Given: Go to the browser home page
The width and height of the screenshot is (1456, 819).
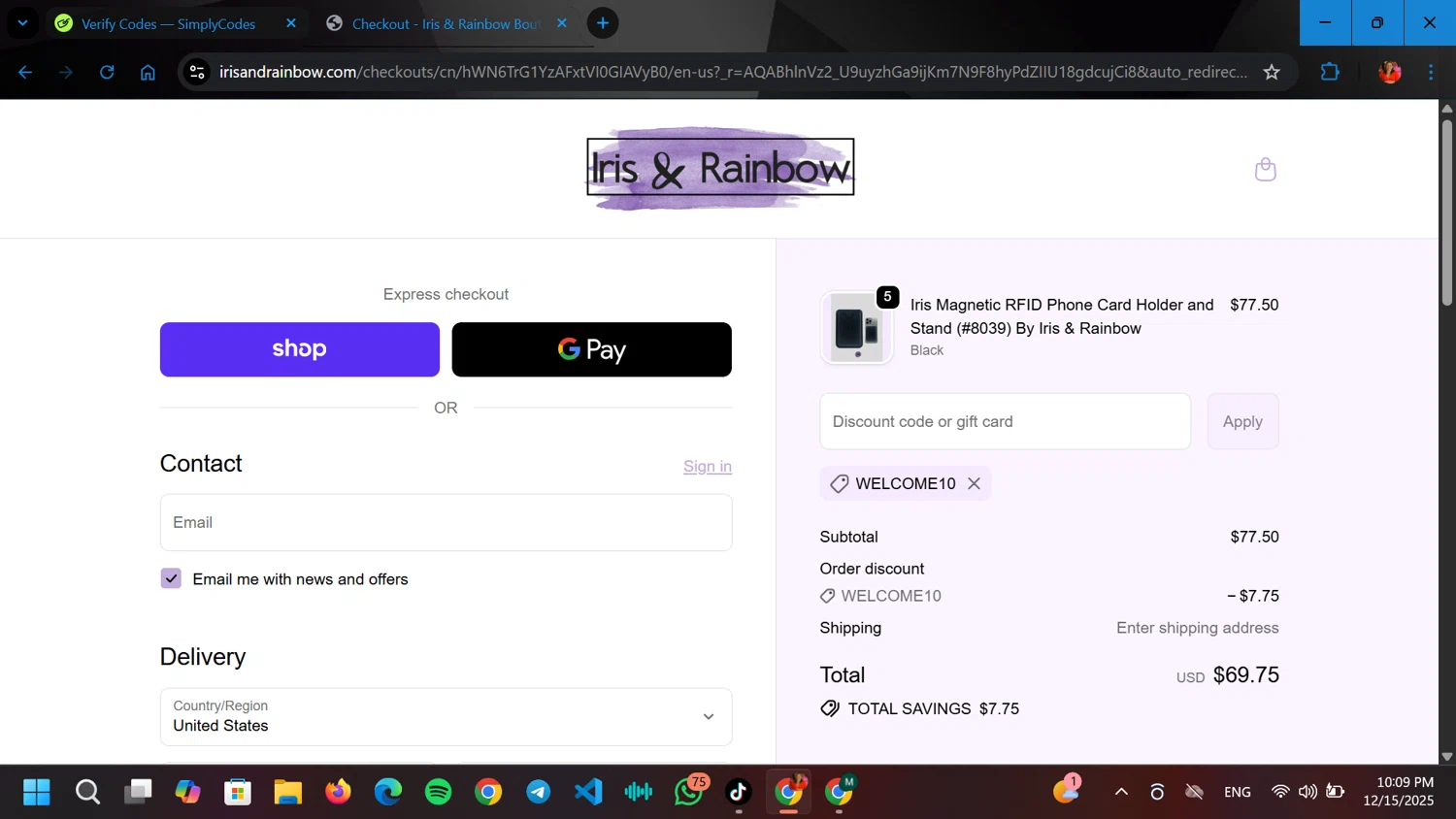Looking at the screenshot, I should [x=148, y=72].
